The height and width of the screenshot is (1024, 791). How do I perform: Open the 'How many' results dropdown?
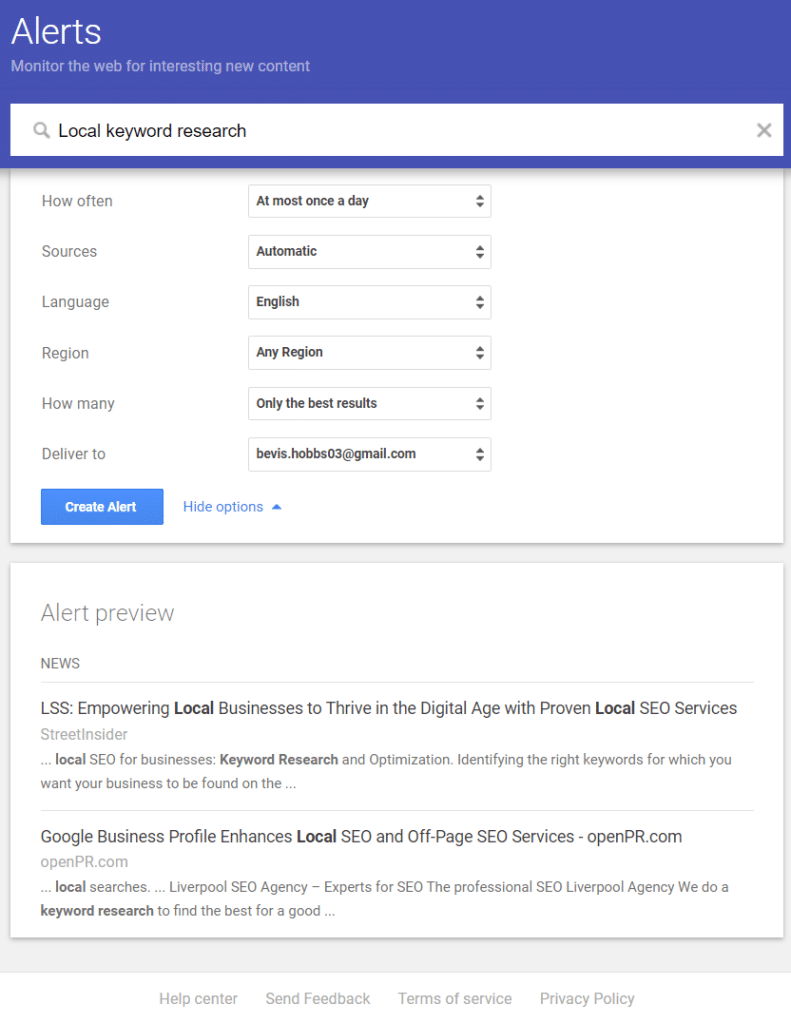pyautogui.click(x=369, y=403)
